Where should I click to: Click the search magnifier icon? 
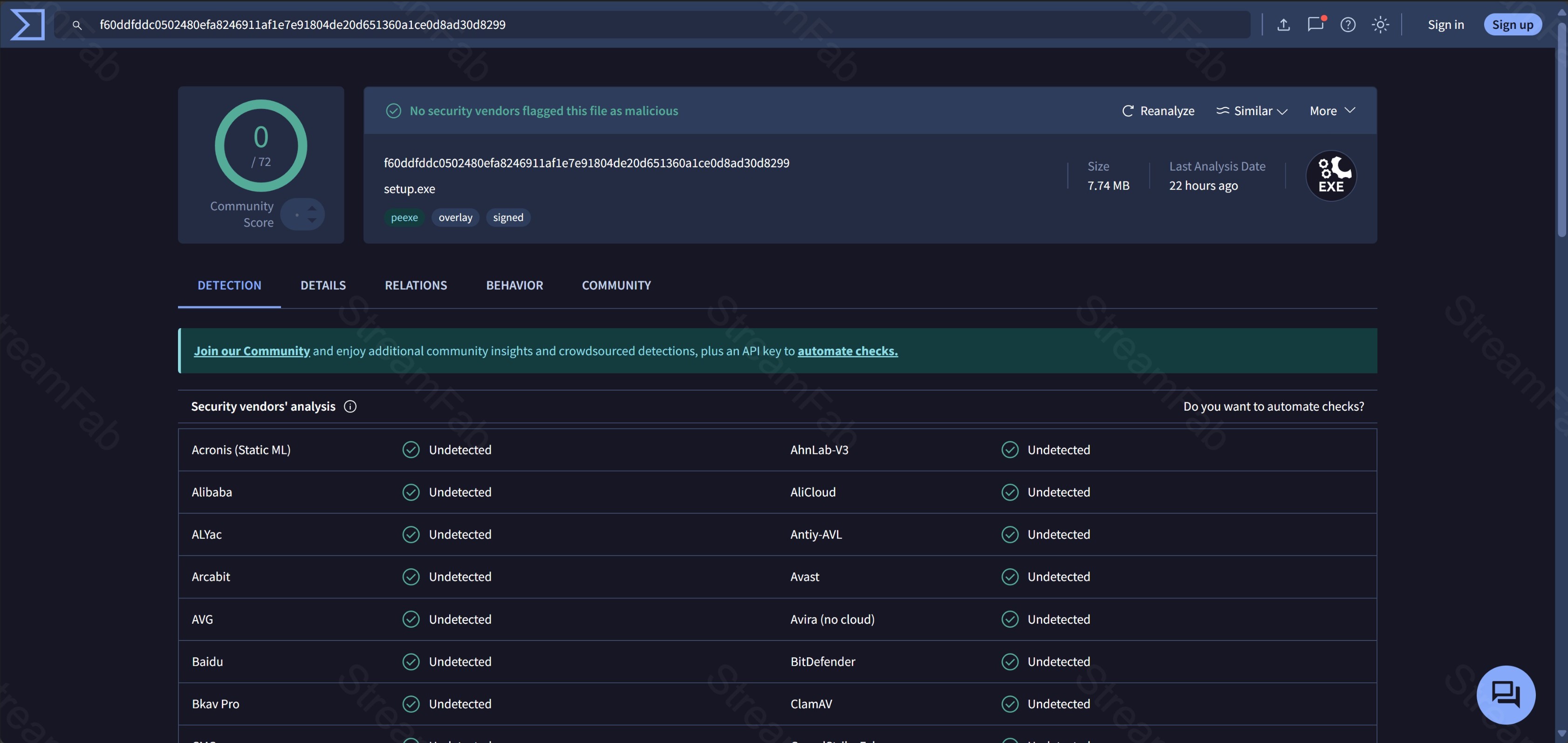[x=77, y=25]
